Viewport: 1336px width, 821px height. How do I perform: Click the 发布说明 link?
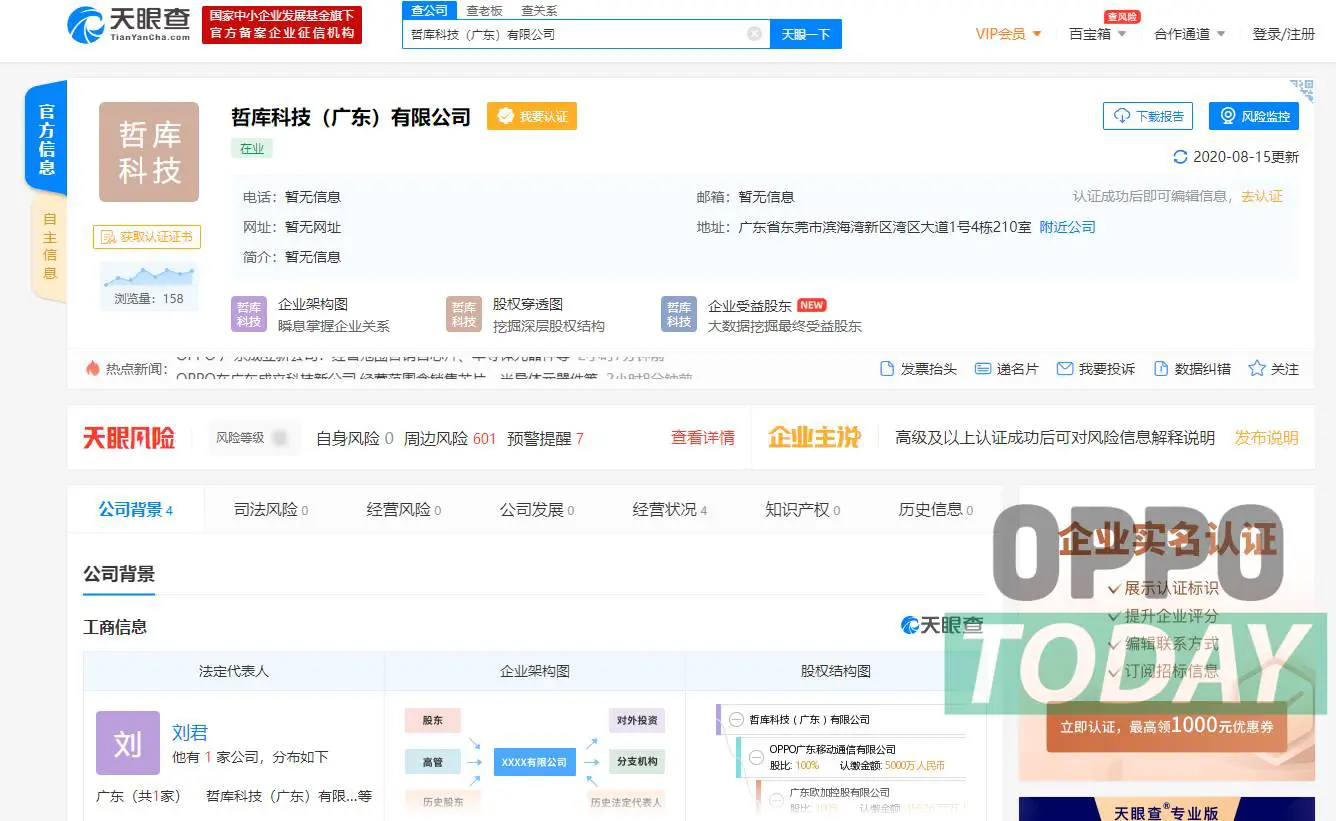tap(1266, 438)
